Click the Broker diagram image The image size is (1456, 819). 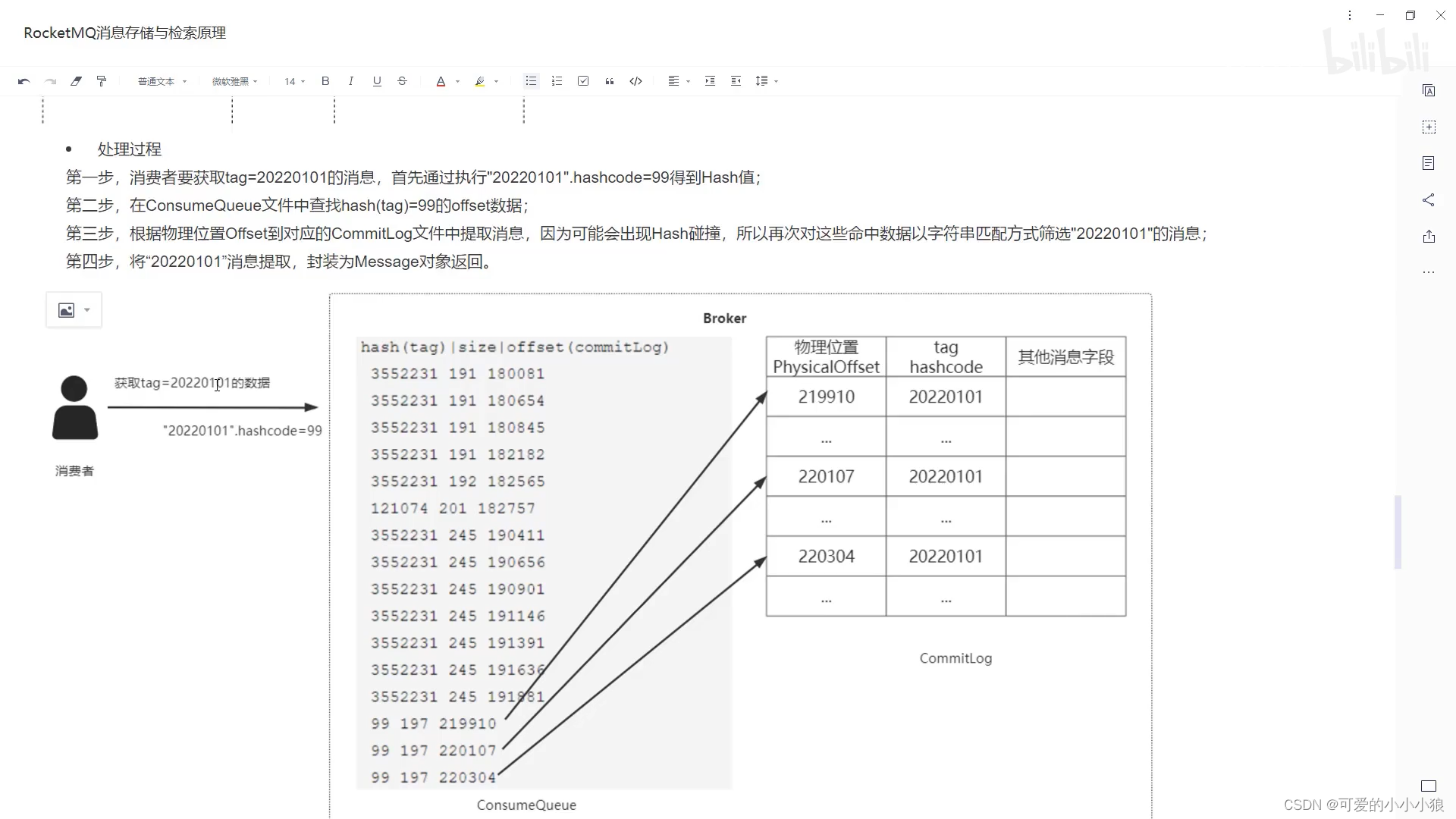point(740,555)
